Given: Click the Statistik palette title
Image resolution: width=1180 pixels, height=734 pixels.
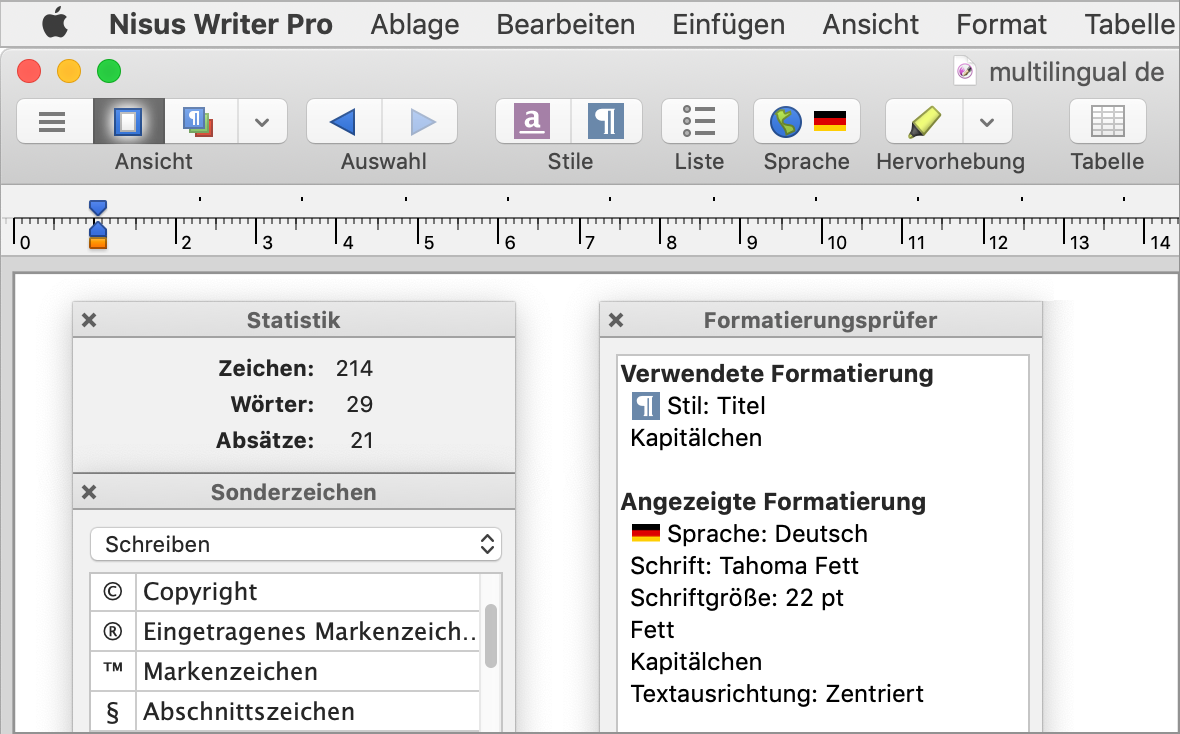Looking at the screenshot, I should click(x=293, y=320).
